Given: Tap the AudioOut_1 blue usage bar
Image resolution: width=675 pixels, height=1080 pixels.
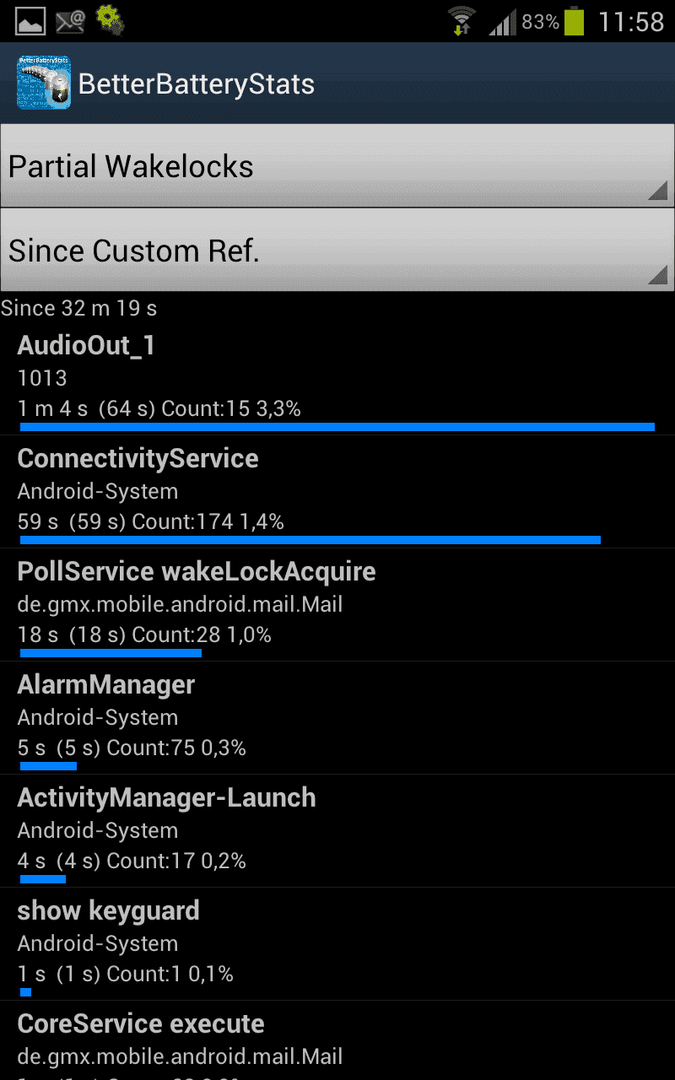Looking at the screenshot, I should [338, 427].
